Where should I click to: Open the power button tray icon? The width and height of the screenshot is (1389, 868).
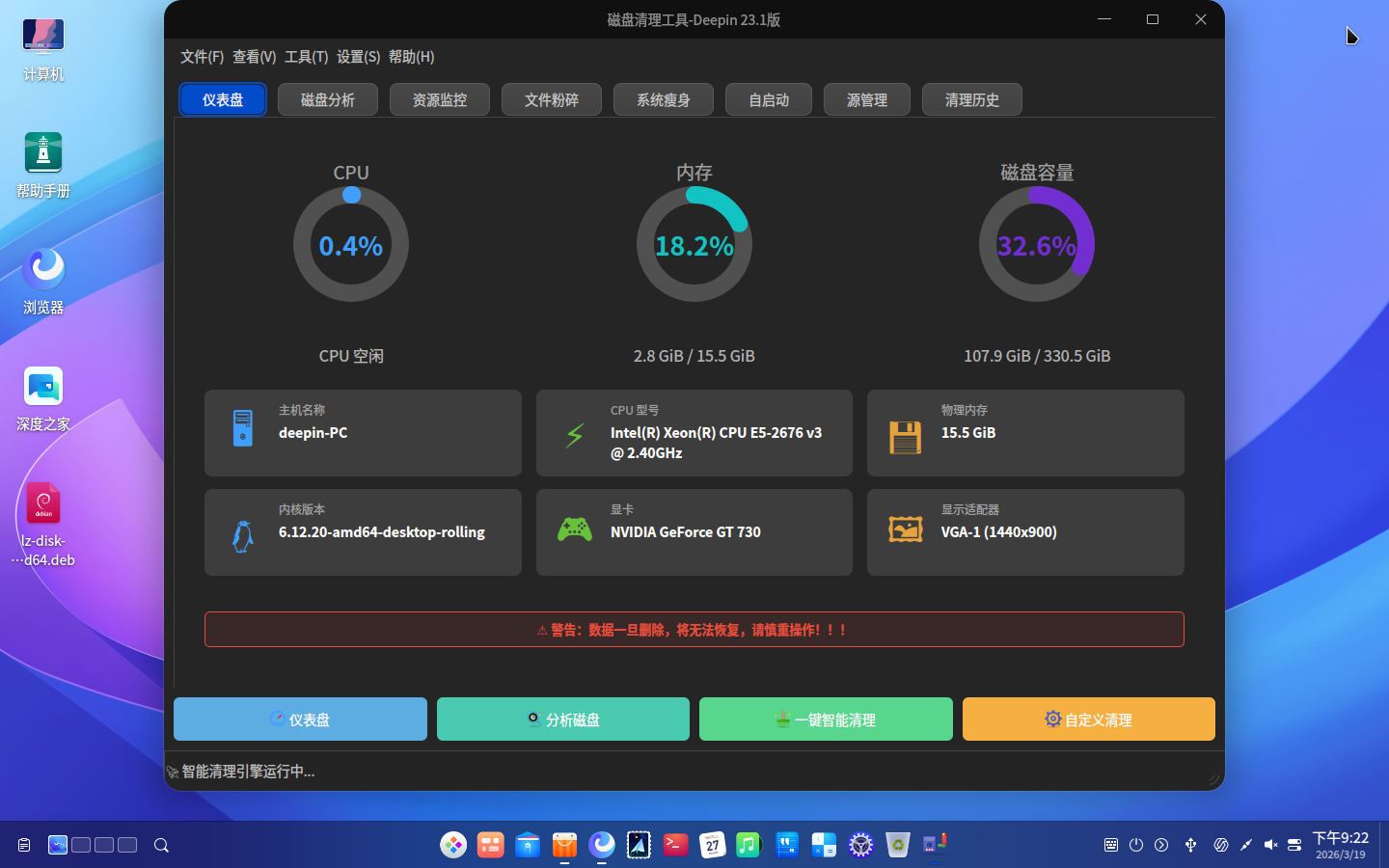click(1136, 845)
